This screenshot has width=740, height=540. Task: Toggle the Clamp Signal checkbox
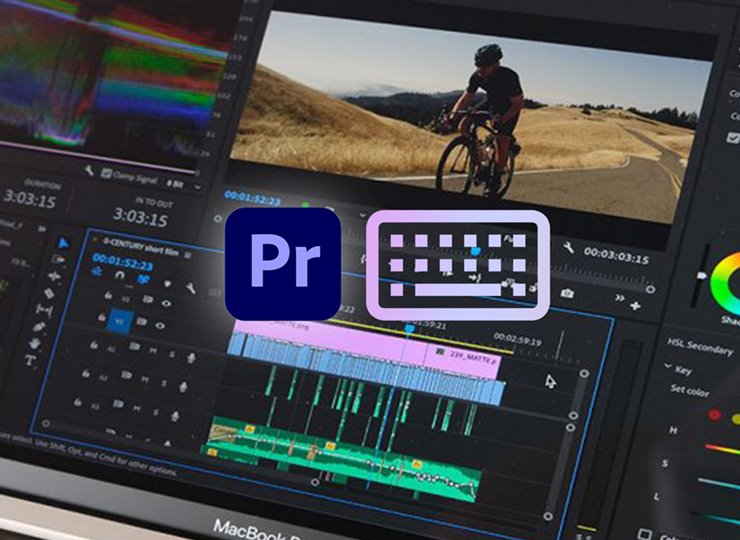(x=107, y=174)
